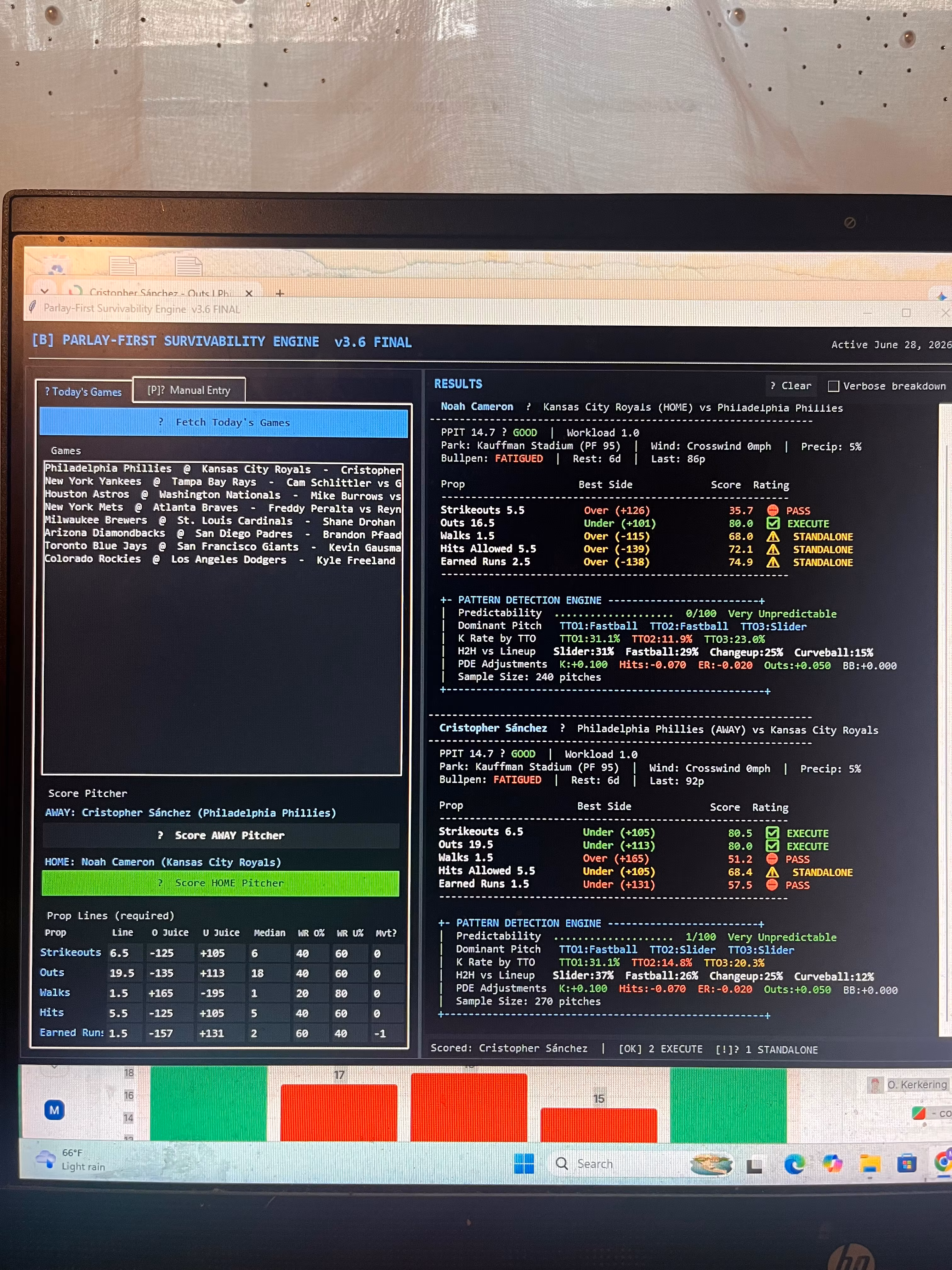This screenshot has width=952, height=1270.
Task: Click Score HOME Pitcher button
Action: [220, 883]
